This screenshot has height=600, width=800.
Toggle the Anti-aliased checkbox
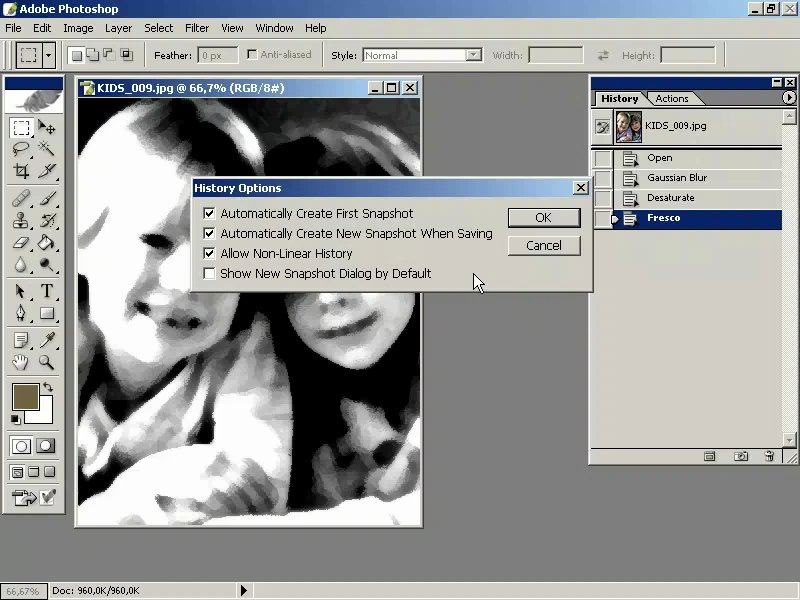(252, 55)
